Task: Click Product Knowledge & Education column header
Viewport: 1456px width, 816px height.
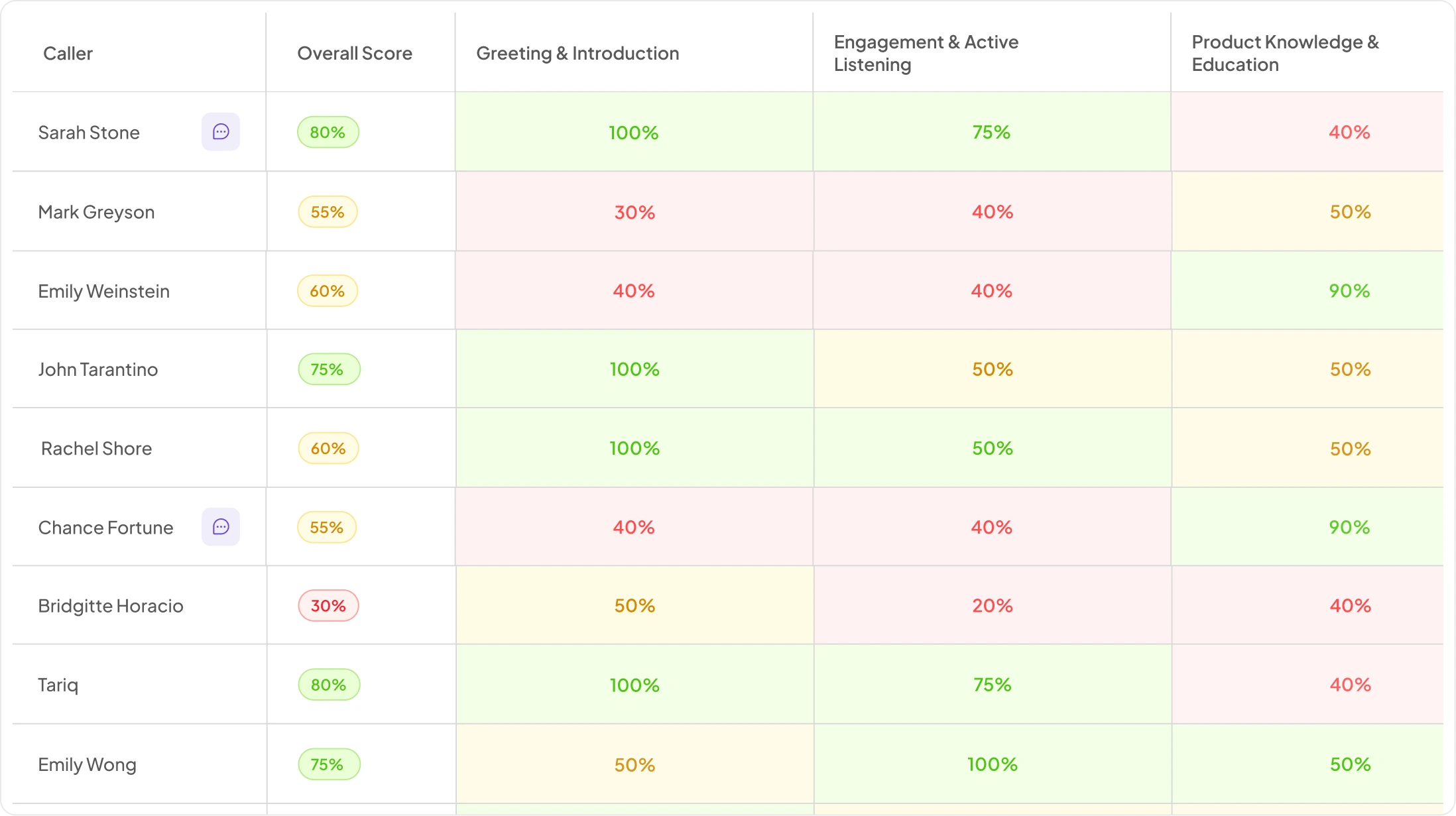Action: (x=1285, y=53)
